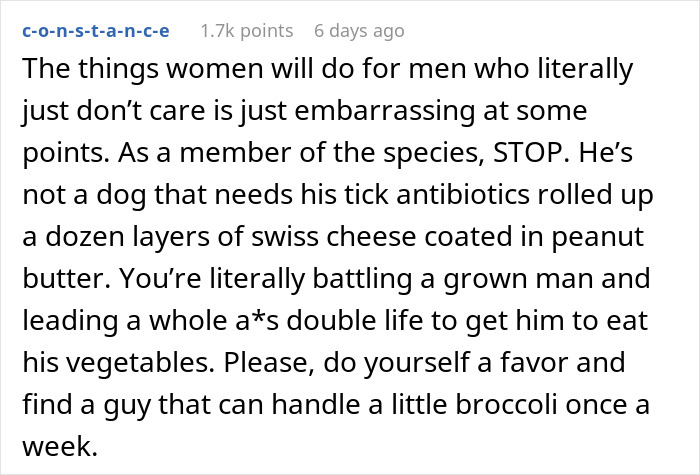Click the 1.7k points score label
The image size is (700, 475).
tap(247, 31)
